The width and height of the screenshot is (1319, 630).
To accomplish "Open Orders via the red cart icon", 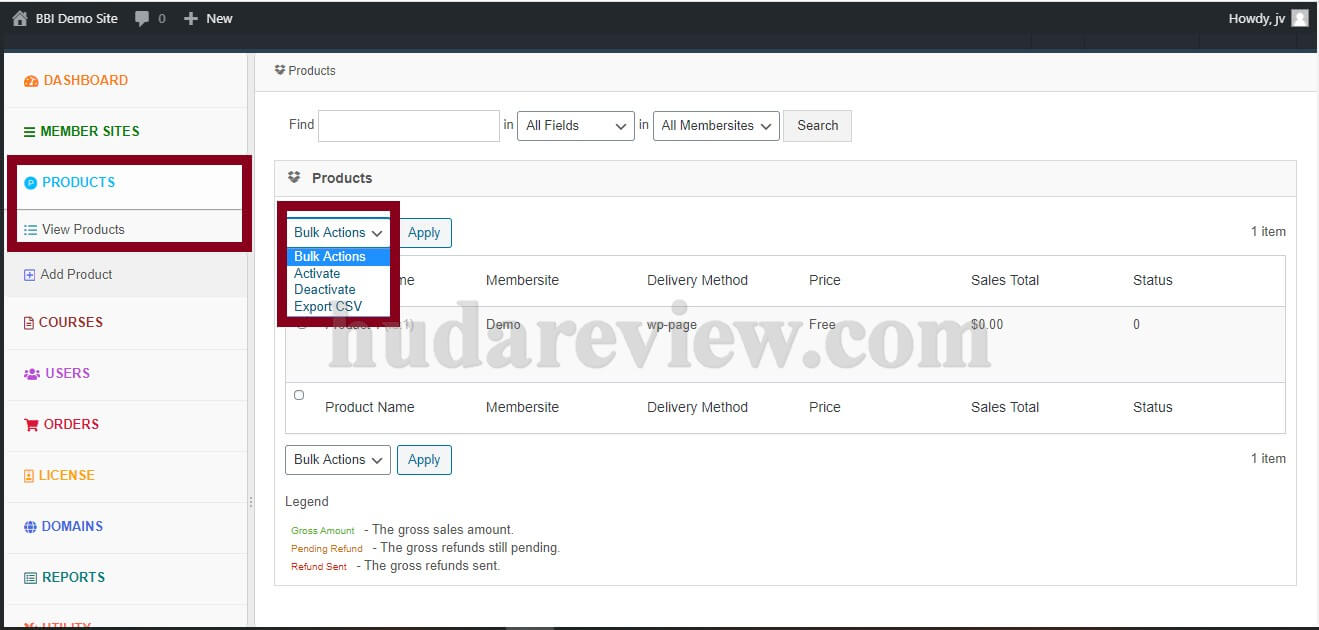I will 30,424.
